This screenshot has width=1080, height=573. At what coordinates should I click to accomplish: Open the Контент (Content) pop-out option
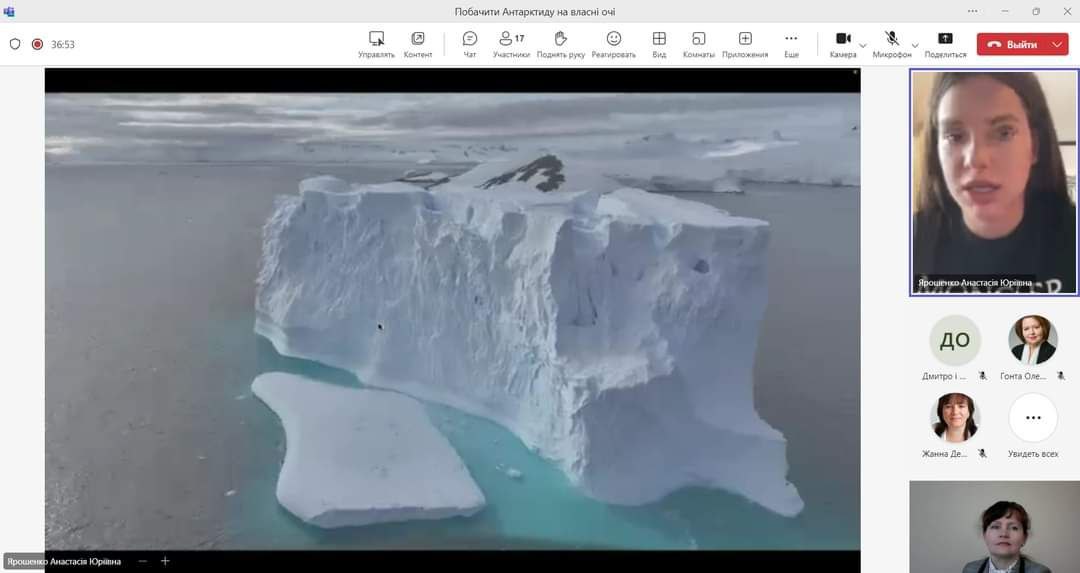point(418,39)
